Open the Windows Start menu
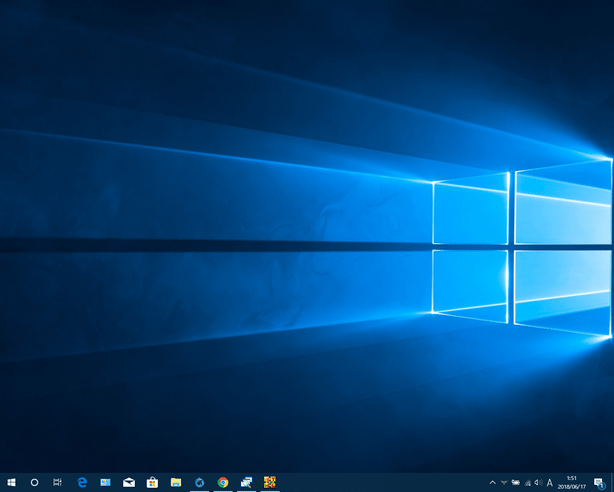 [11, 482]
